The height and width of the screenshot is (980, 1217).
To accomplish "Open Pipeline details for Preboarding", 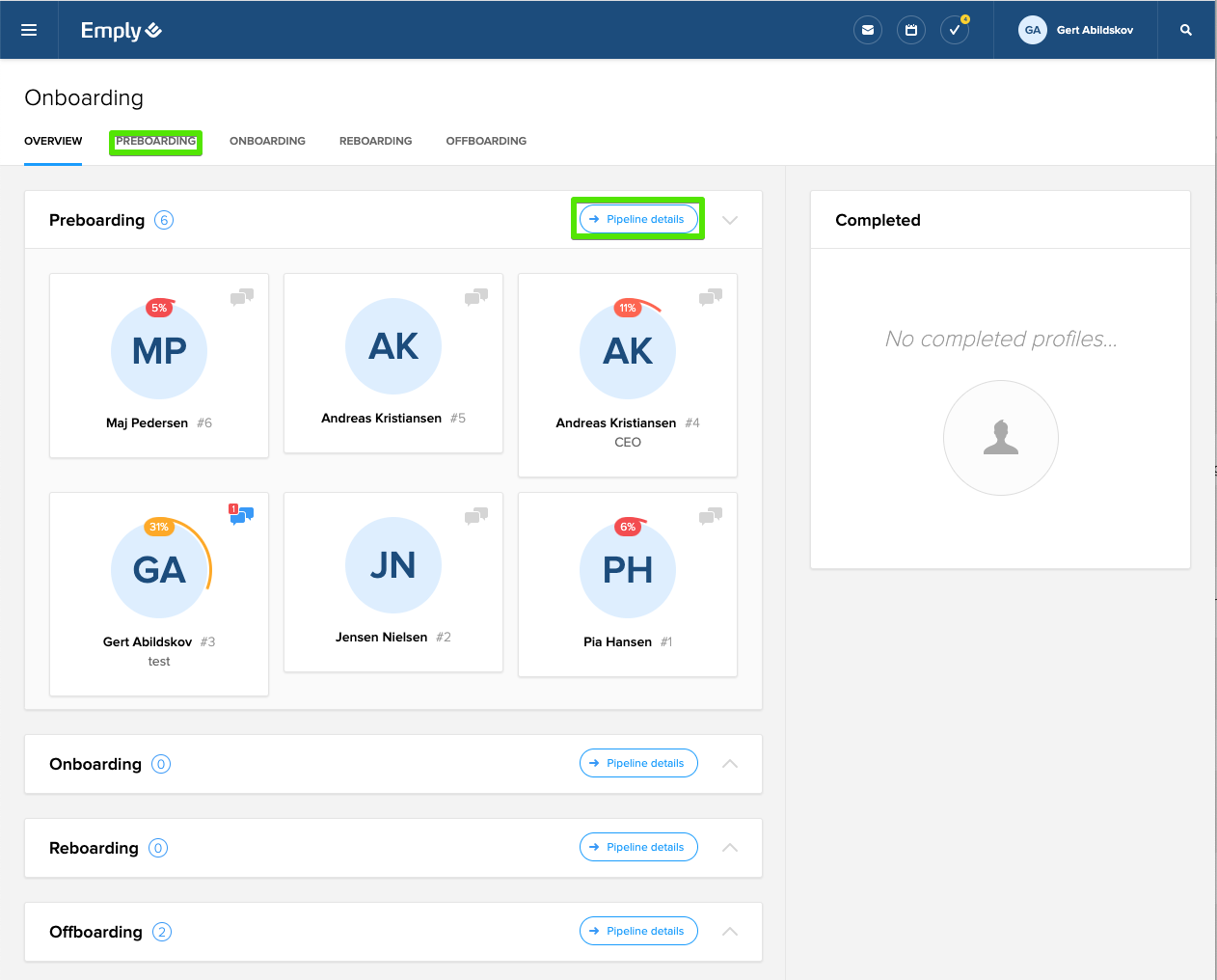I will click(x=638, y=219).
